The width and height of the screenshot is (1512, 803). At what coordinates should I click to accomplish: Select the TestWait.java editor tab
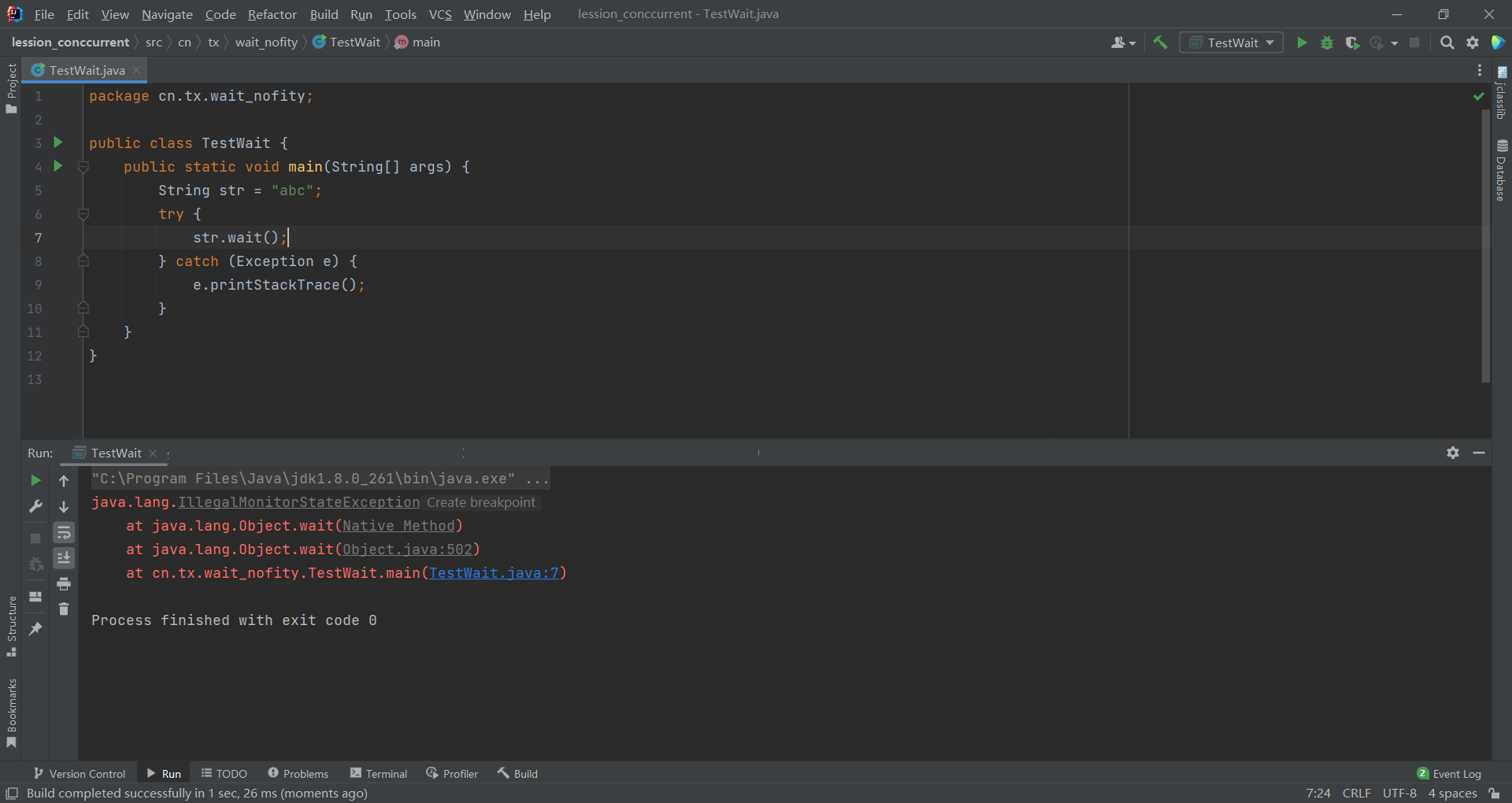point(87,70)
